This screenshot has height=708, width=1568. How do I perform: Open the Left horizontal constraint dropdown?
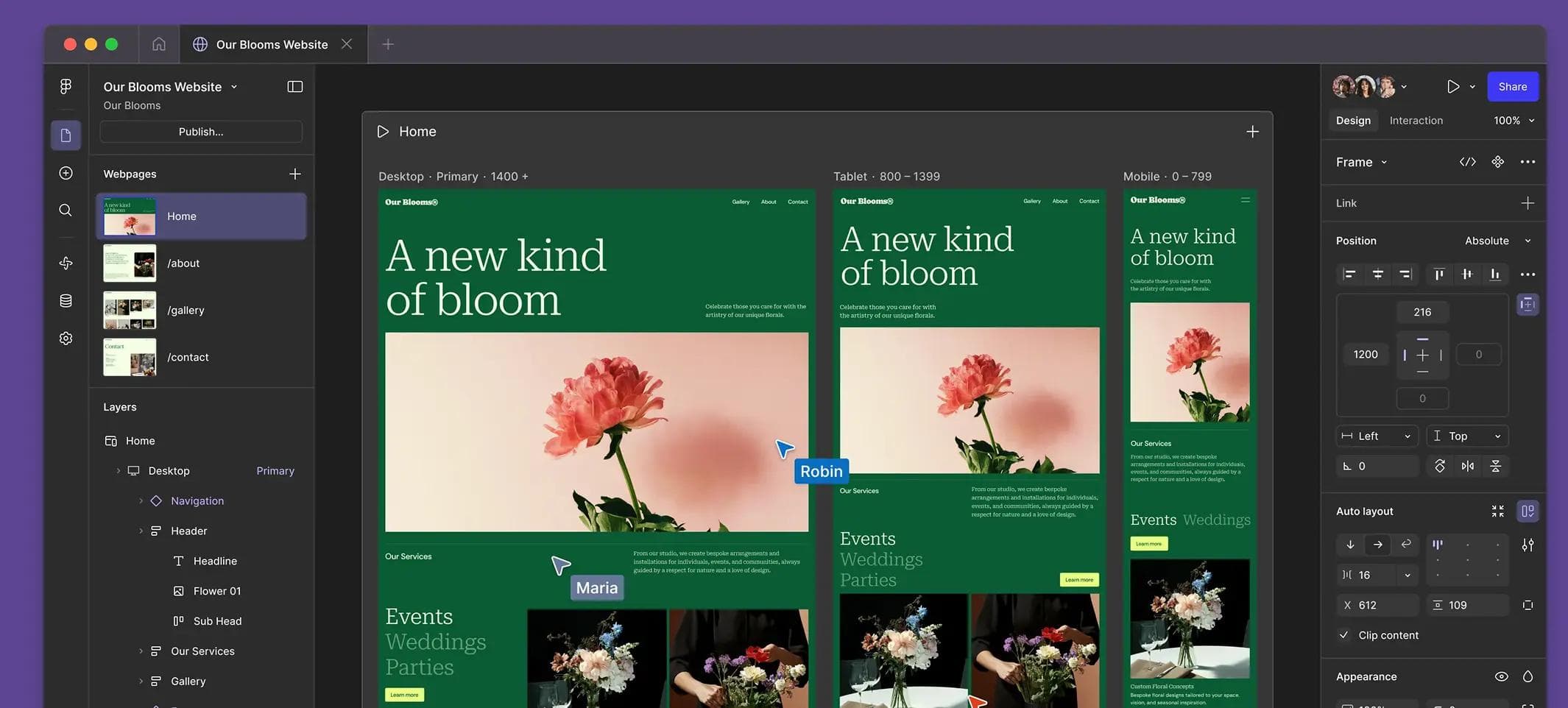(1377, 436)
